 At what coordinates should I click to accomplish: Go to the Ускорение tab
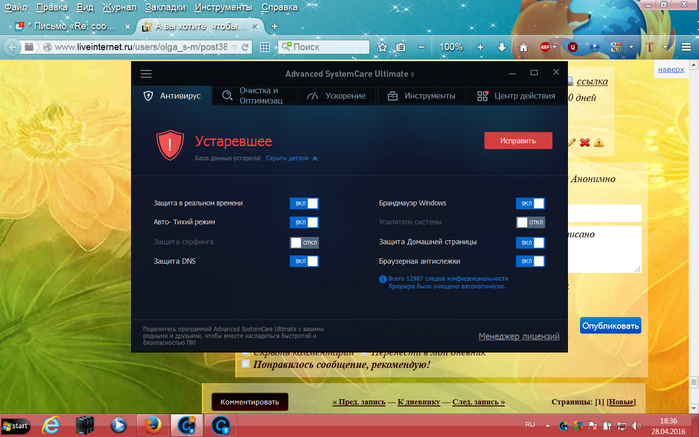click(337, 96)
